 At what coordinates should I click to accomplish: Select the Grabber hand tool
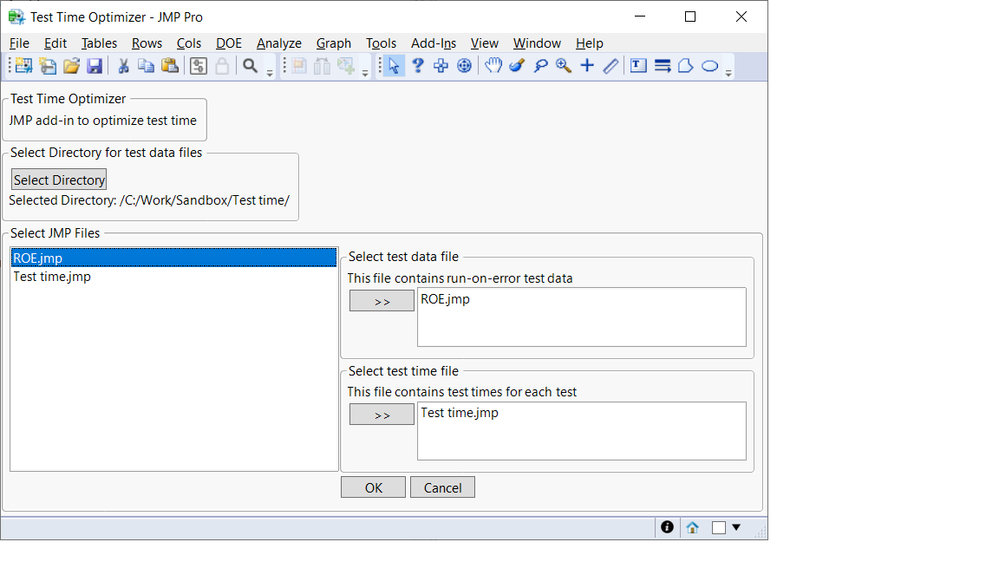click(493, 66)
